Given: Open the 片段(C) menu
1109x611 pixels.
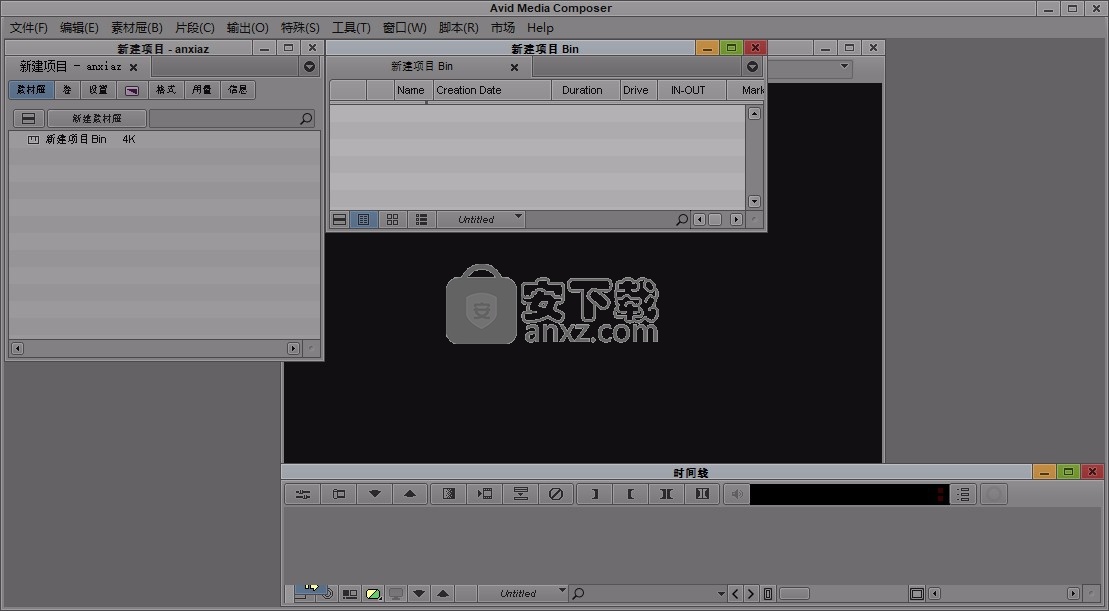Looking at the screenshot, I should 194,28.
